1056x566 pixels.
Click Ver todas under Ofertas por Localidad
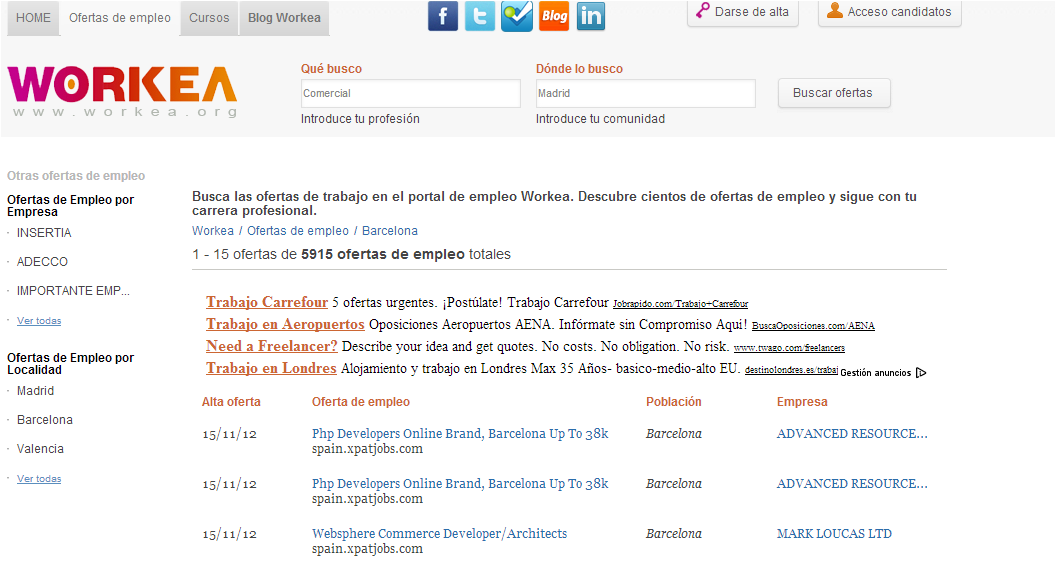[39, 478]
